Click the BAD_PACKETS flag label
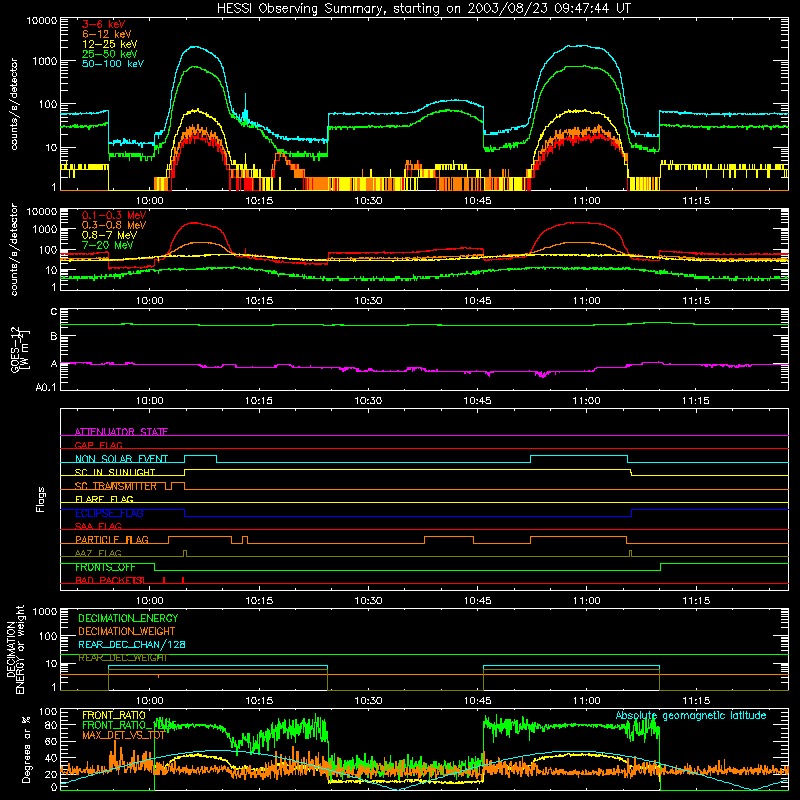Viewport: 800px width, 800px height. point(110,580)
